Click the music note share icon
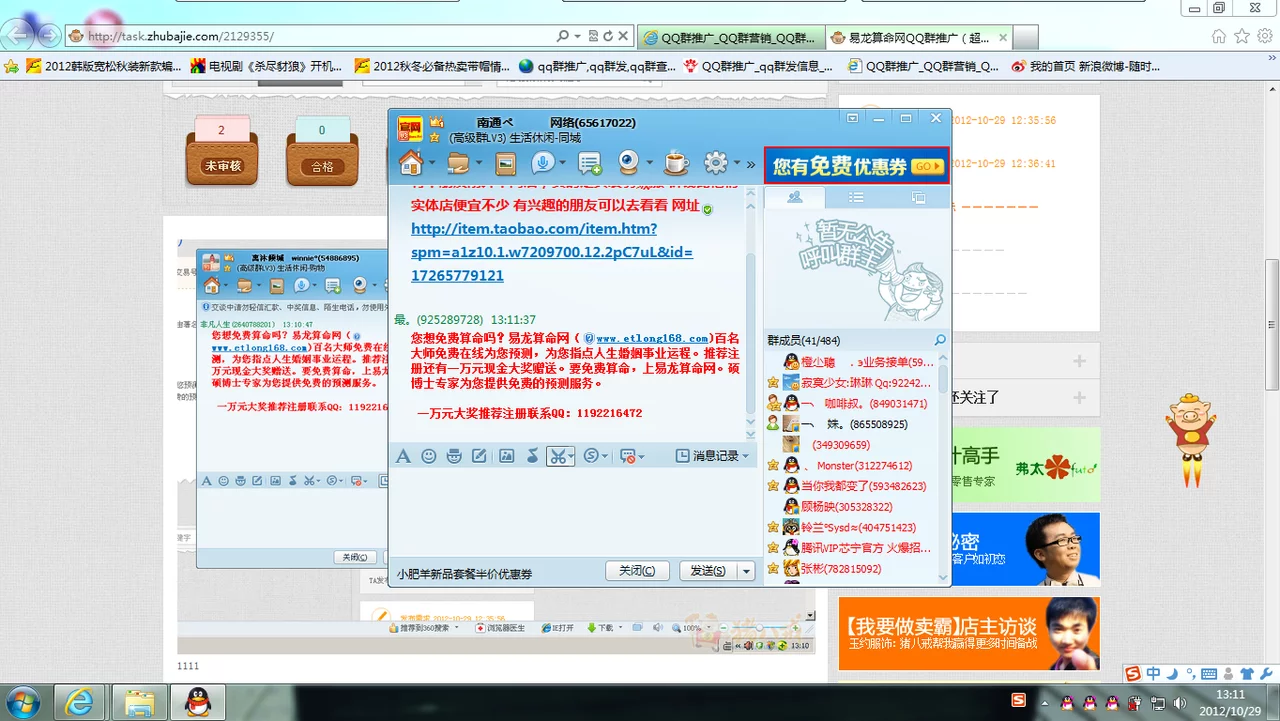1280x721 pixels. tap(533, 456)
